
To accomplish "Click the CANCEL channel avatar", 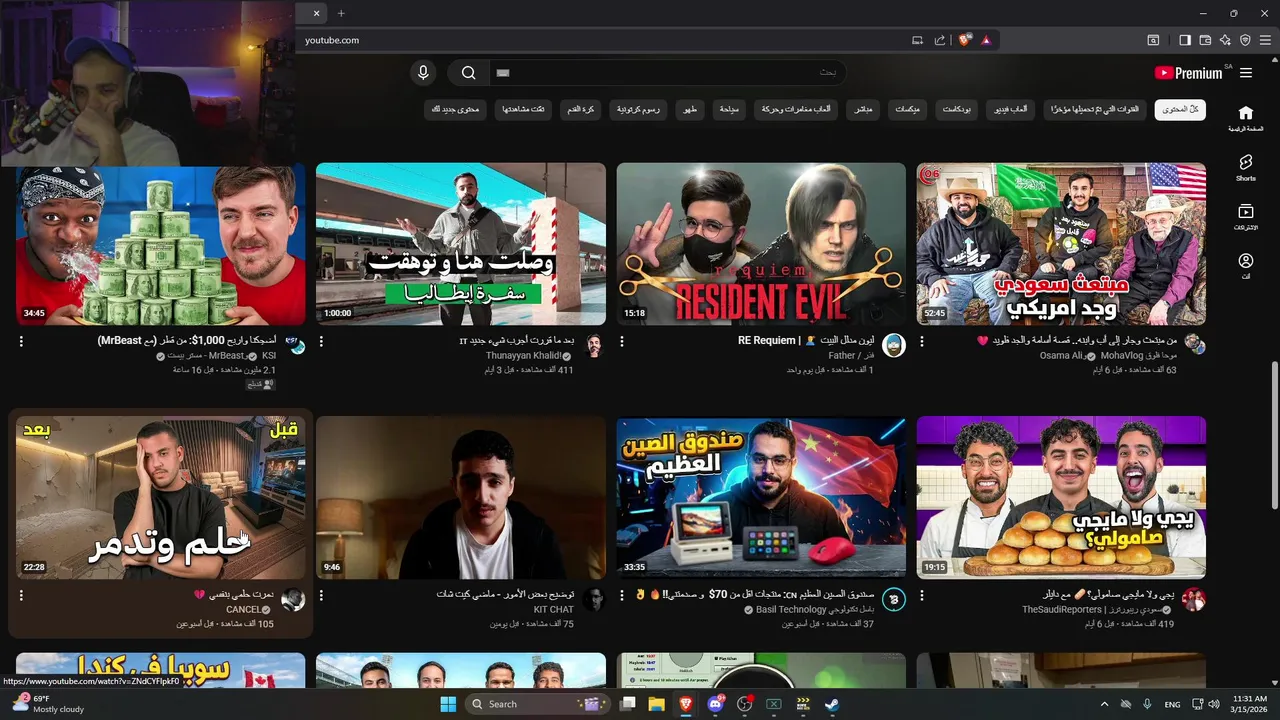I will (294, 600).
